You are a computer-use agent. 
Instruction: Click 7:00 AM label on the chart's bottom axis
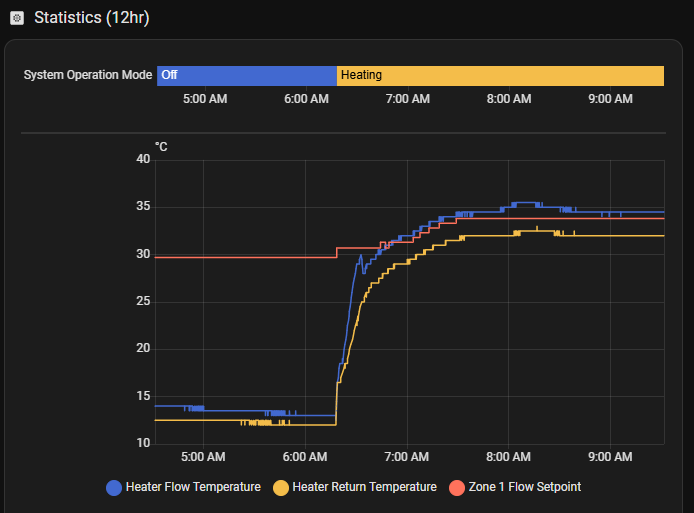click(406, 457)
